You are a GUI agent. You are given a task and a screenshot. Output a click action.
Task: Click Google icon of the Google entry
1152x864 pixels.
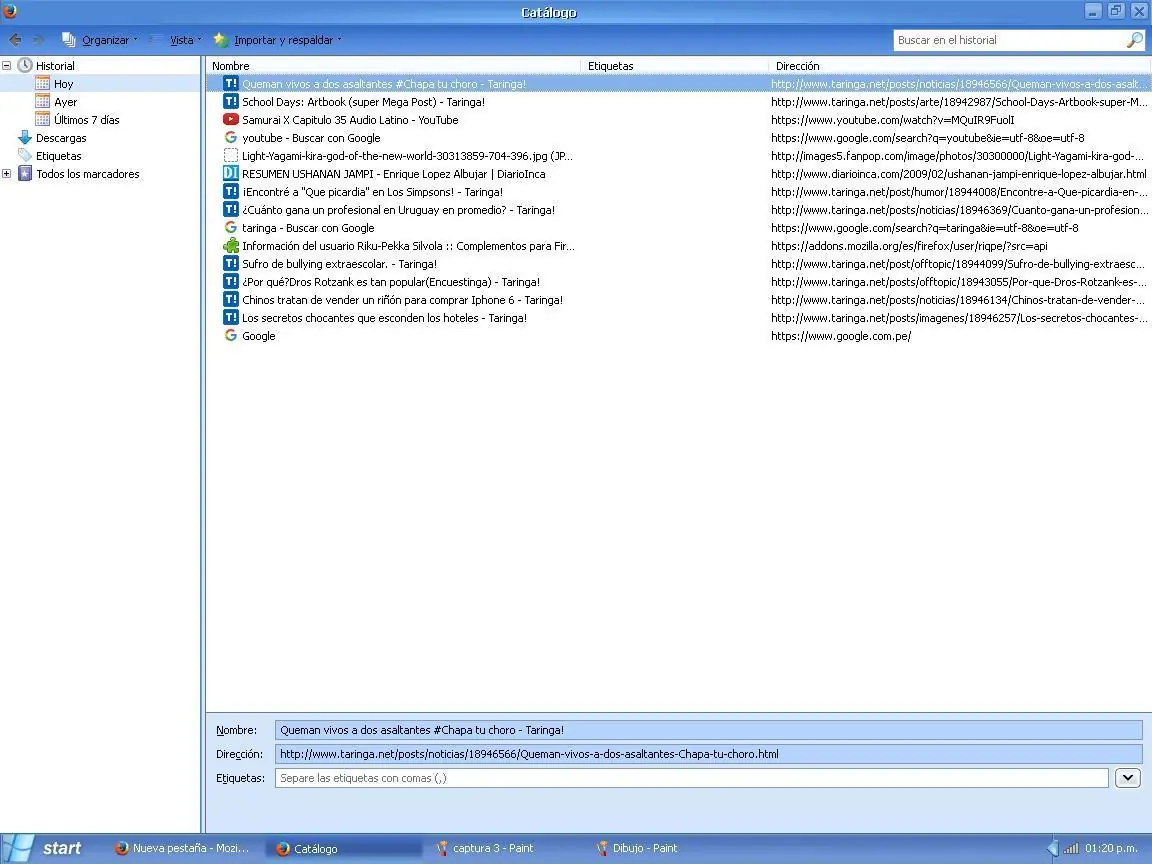231,335
